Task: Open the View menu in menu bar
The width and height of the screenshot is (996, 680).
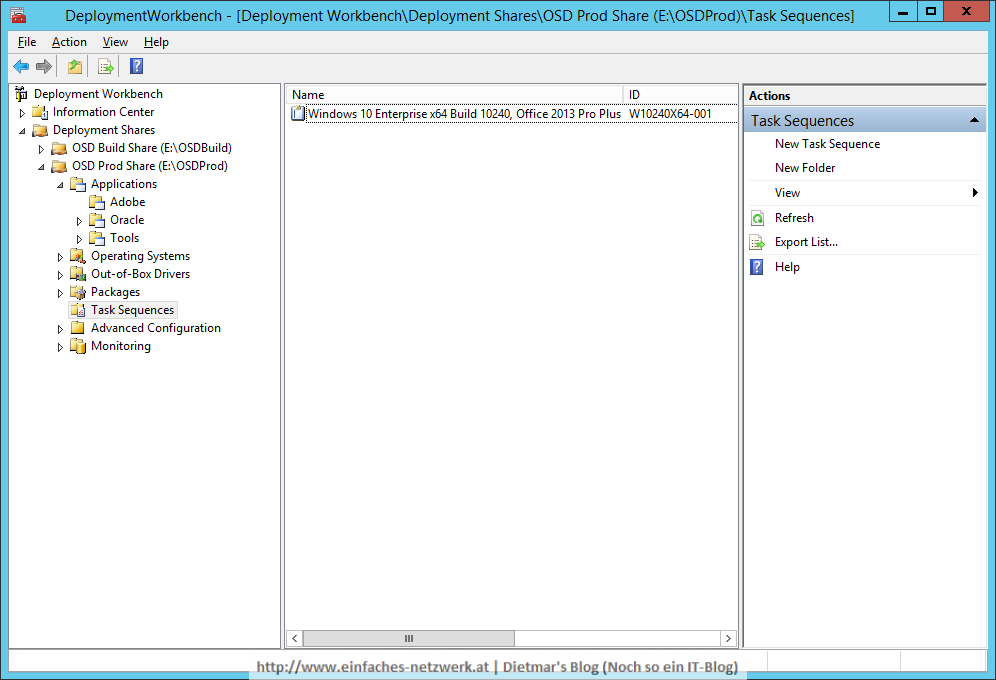Action: 115,42
